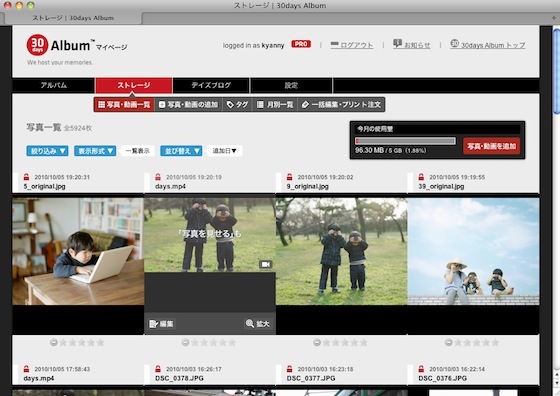Click the lock icon for DSC_0377.JPG

click(x=290, y=369)
